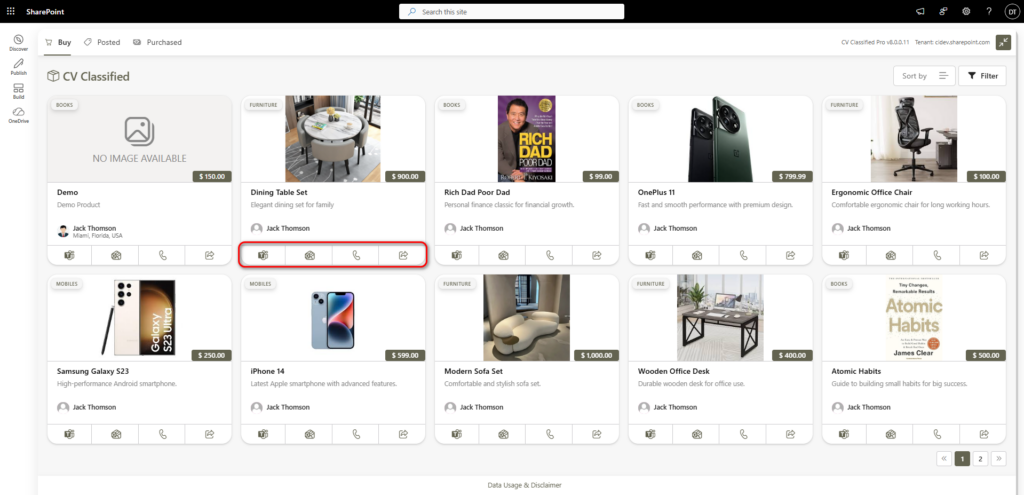Share the Samsung Galaxy S23 listing
The image size is (1024, 495).
pos(209,434)
